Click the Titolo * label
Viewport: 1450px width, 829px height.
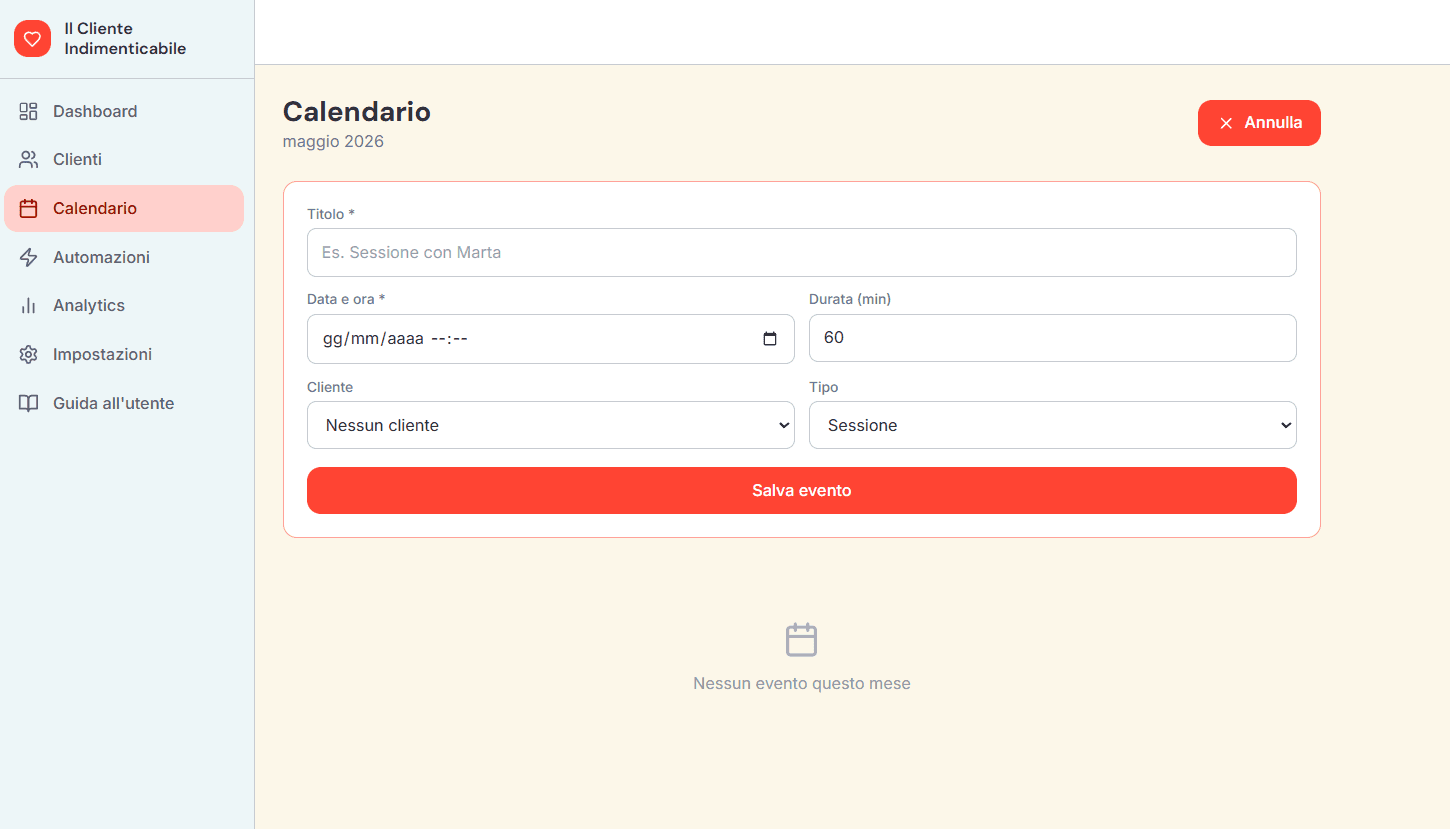331,214
